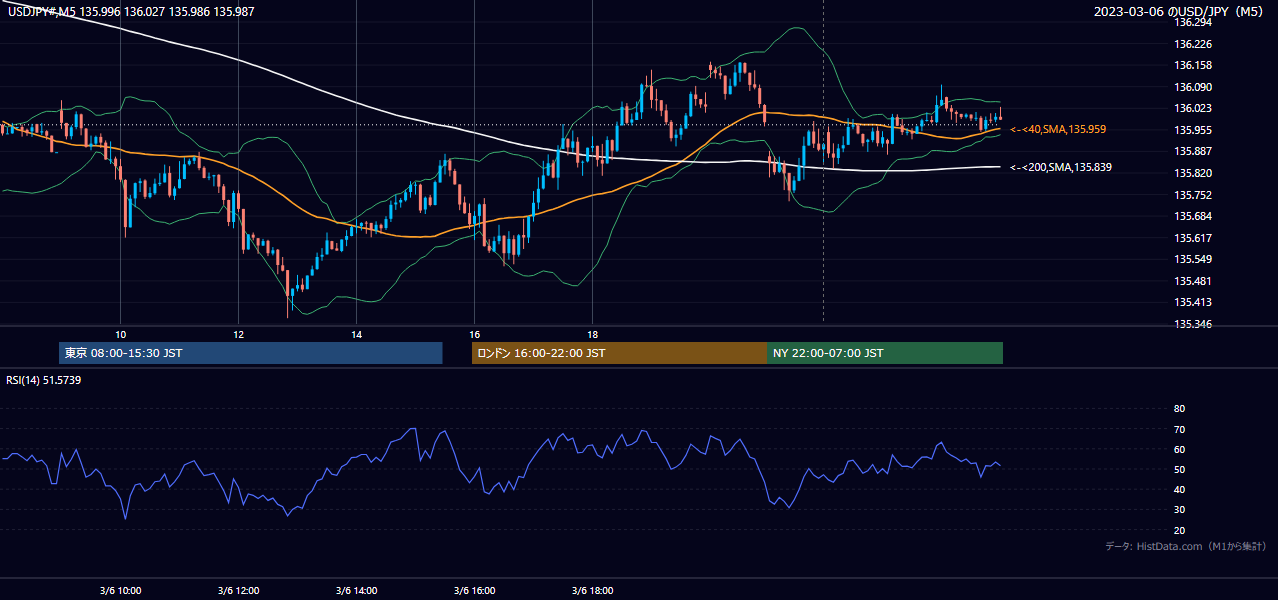
Task: Click the RSI 60 level label
Action: tap(1179, 449)
